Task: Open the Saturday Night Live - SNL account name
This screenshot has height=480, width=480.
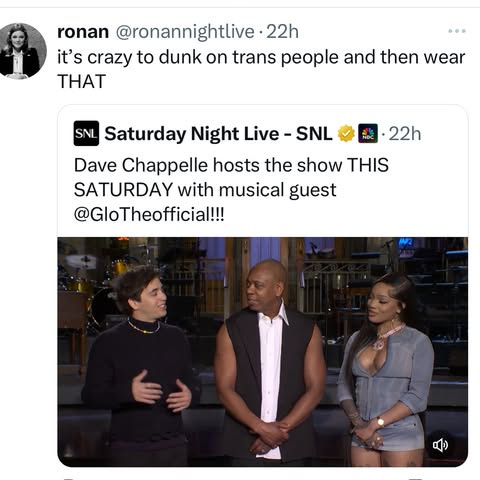Action: [218, 134]
